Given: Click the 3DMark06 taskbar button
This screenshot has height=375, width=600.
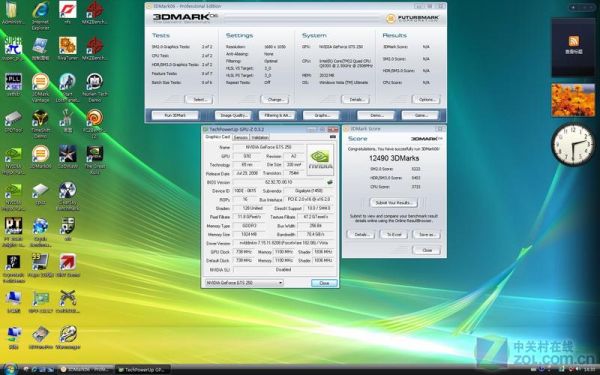Looking at the screenshot, I should click(x=86, y=370).
